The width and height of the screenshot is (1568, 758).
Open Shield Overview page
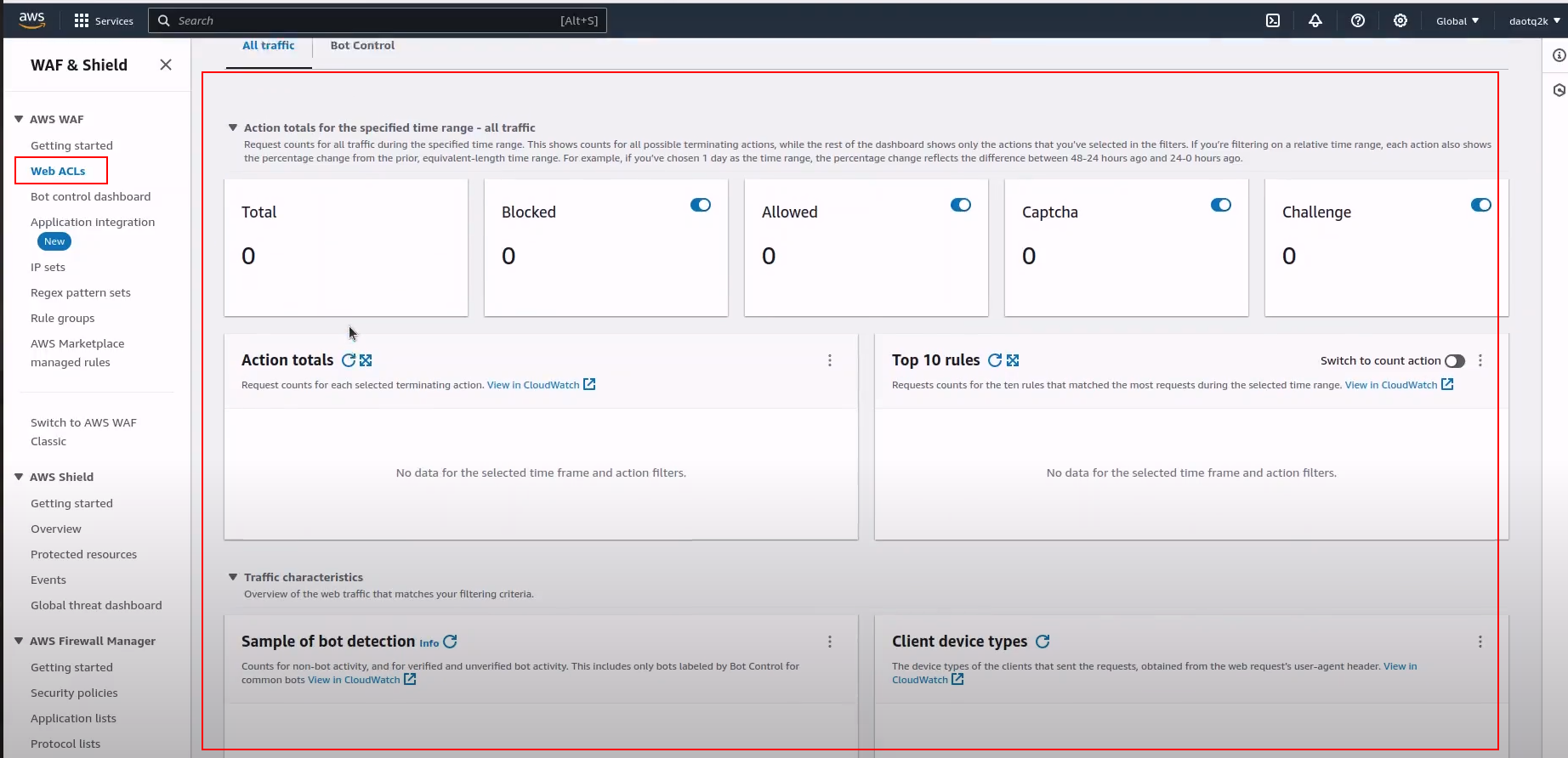coord(56,529)
